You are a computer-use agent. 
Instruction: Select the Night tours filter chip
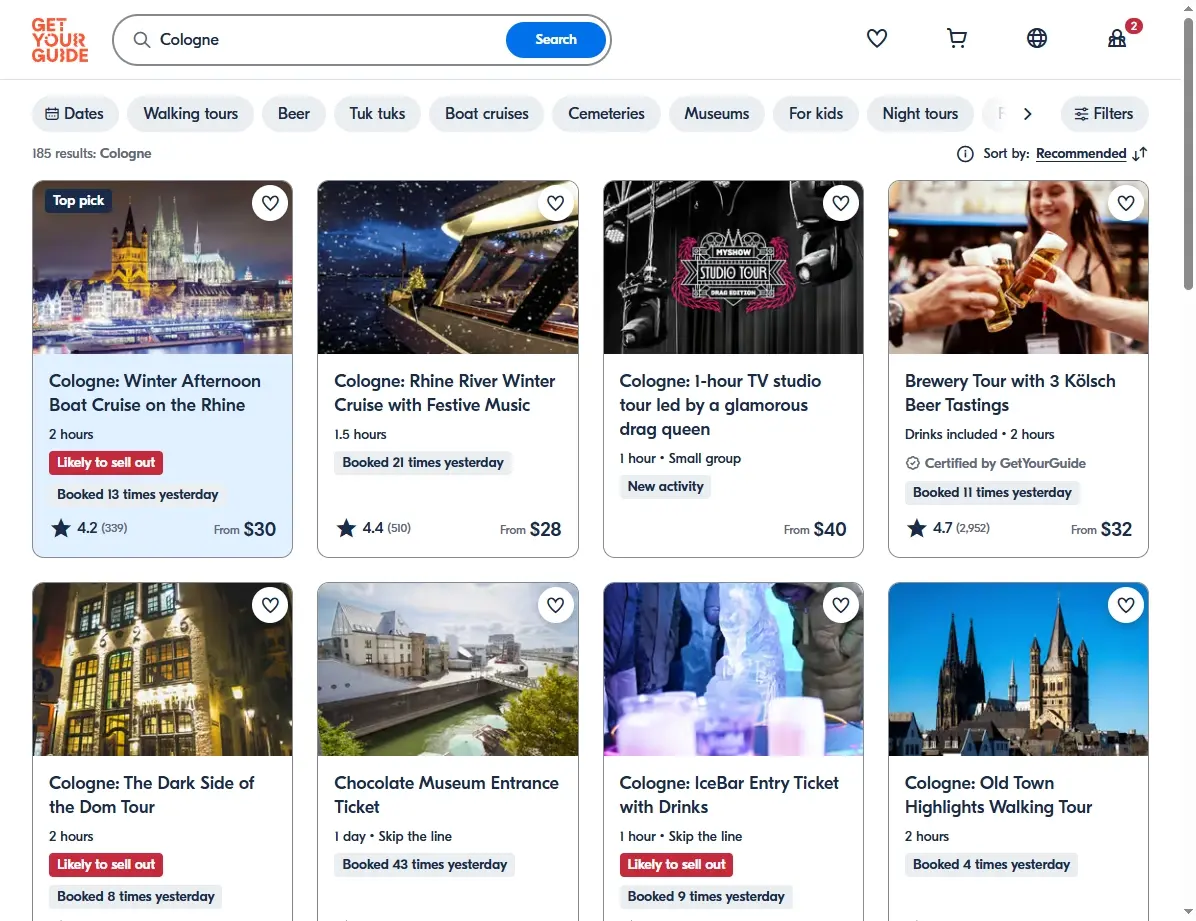(x=920, y=114)
